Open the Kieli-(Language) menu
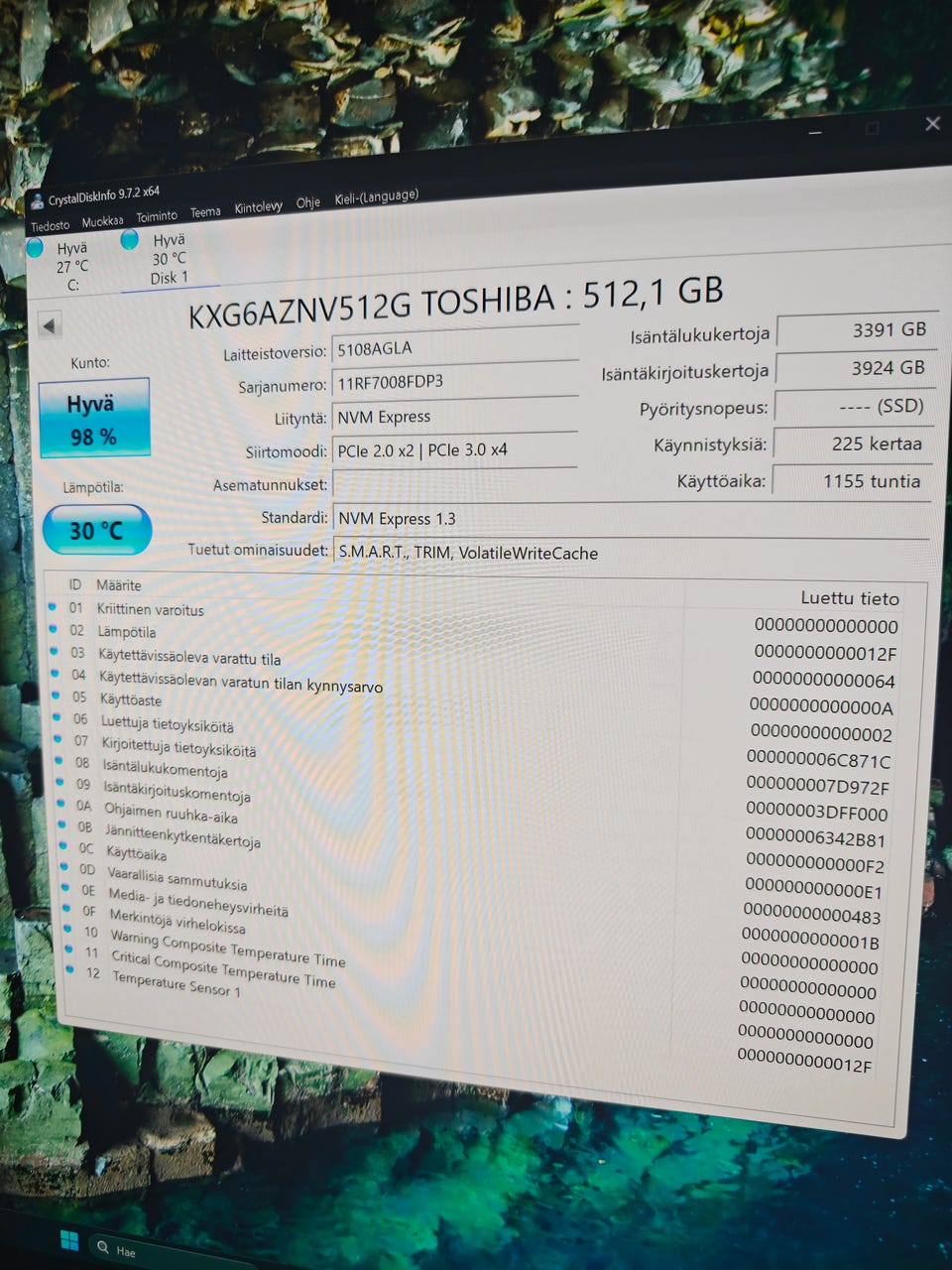The height and width of the screenshot is (1270, 952). (x=376, y=196)
